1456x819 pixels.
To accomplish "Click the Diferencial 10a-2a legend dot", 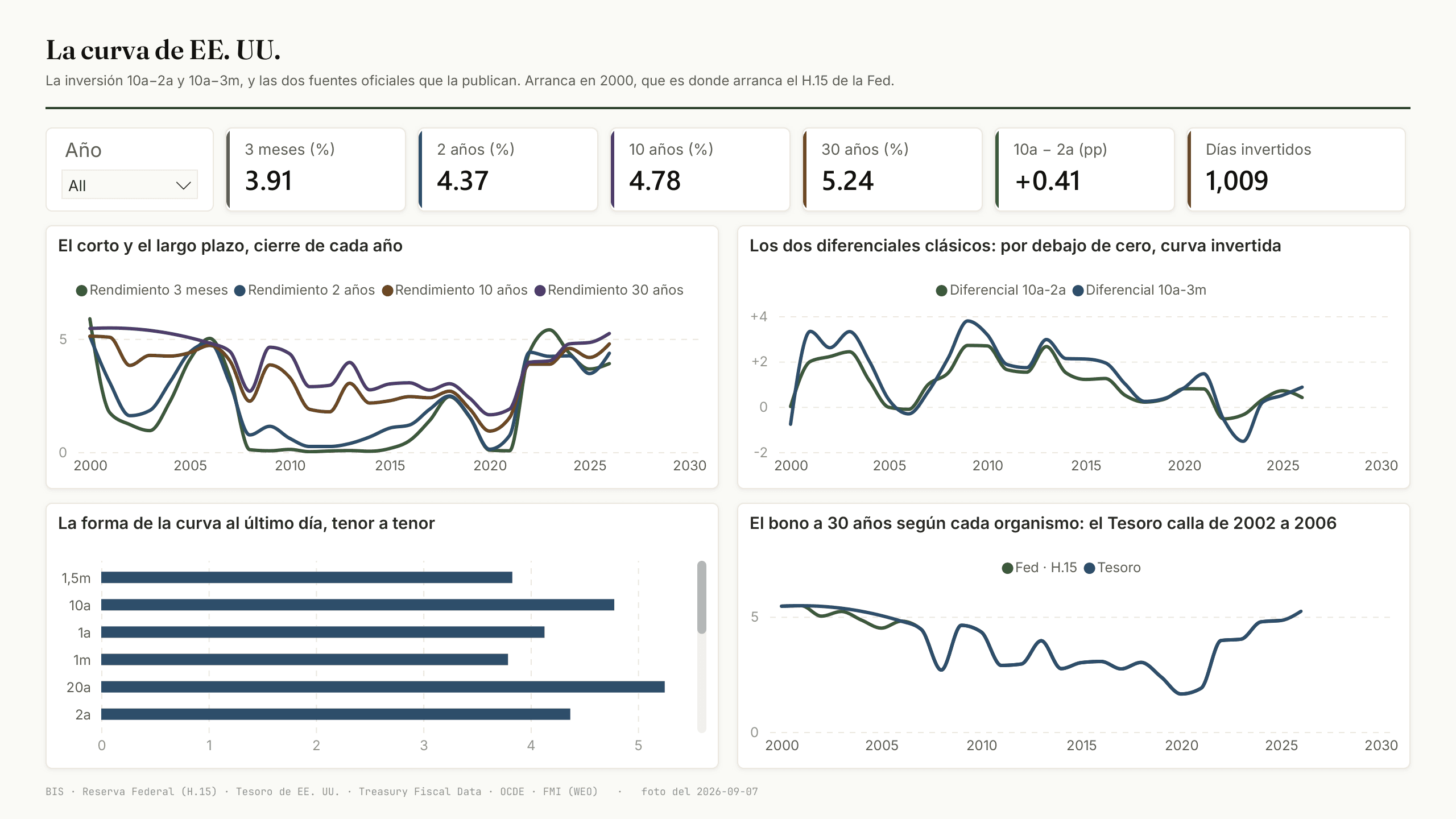I will click(942, 291).
